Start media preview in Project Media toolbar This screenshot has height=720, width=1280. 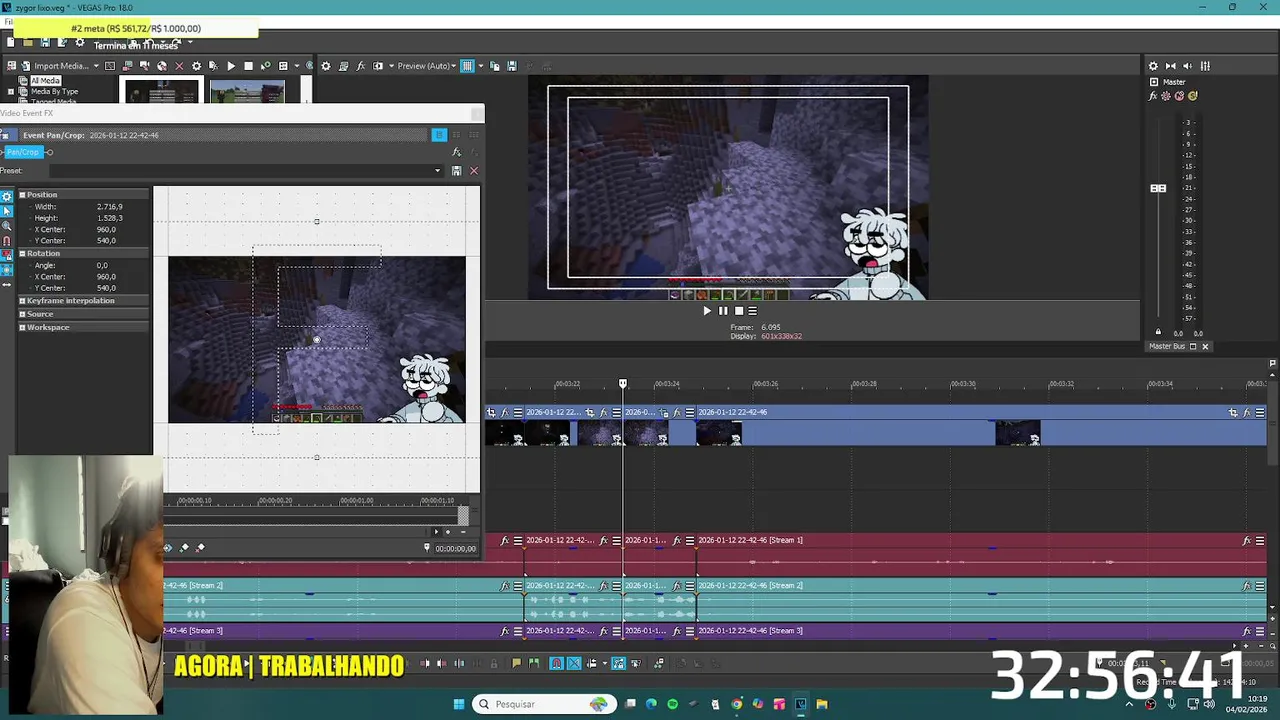coord(231,66)
